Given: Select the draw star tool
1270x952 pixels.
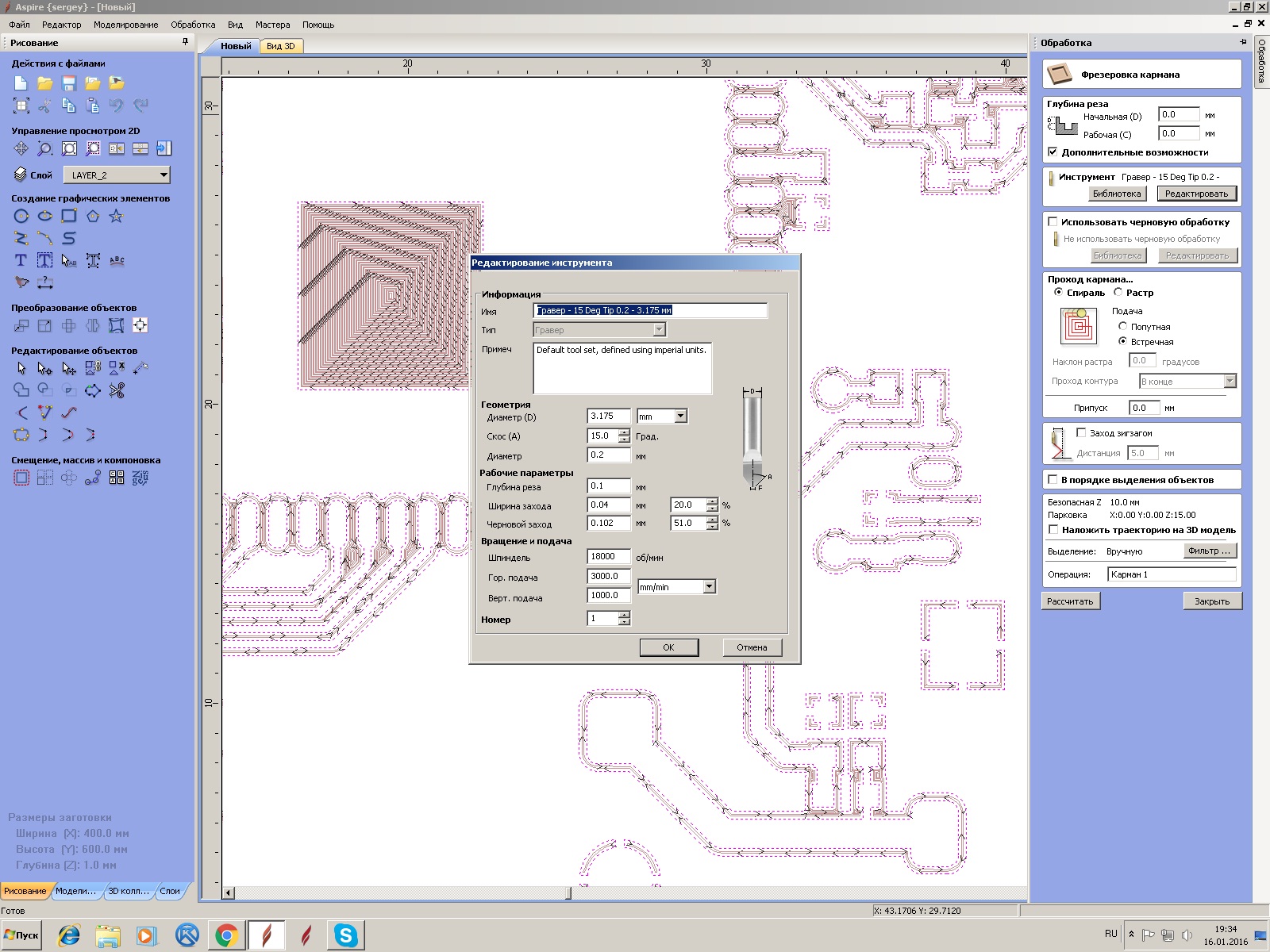Looking at the screenshot, I should [117, 216].
